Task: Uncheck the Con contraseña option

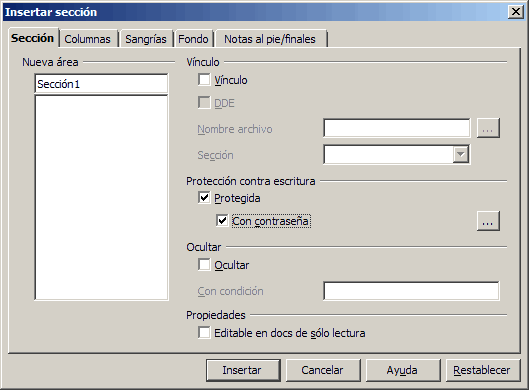Action: click(222, 221)
